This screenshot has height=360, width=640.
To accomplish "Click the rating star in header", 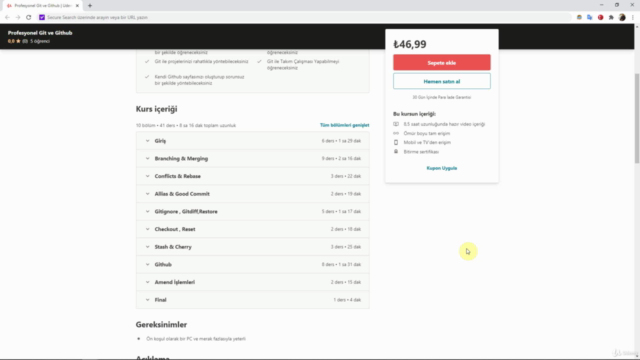I will click(18, 41).
